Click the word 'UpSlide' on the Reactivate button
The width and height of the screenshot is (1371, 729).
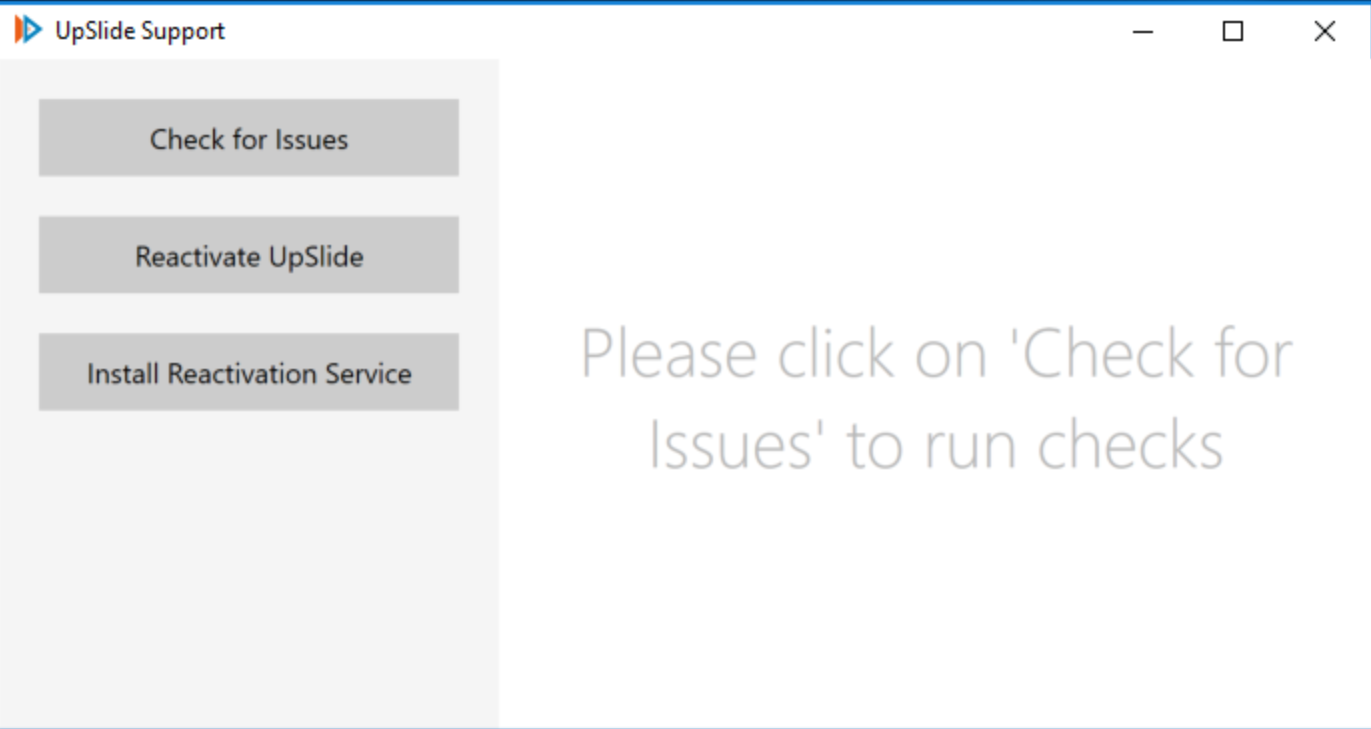coord(315,257)
